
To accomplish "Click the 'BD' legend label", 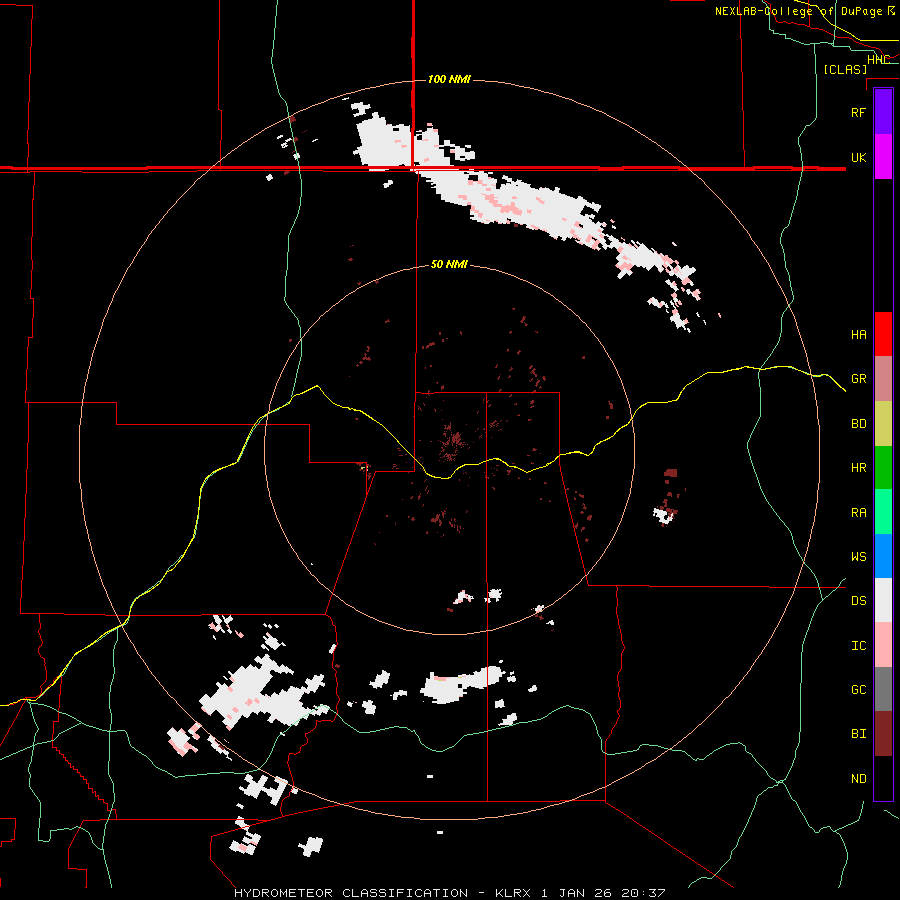I will pos(858,424).
